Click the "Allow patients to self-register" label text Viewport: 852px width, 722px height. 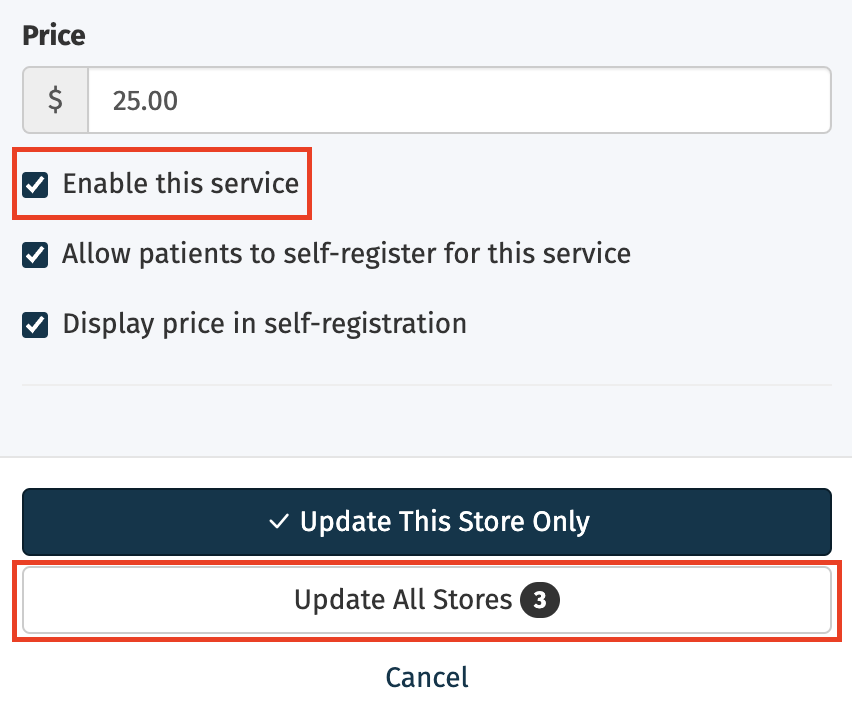[346, 254]
